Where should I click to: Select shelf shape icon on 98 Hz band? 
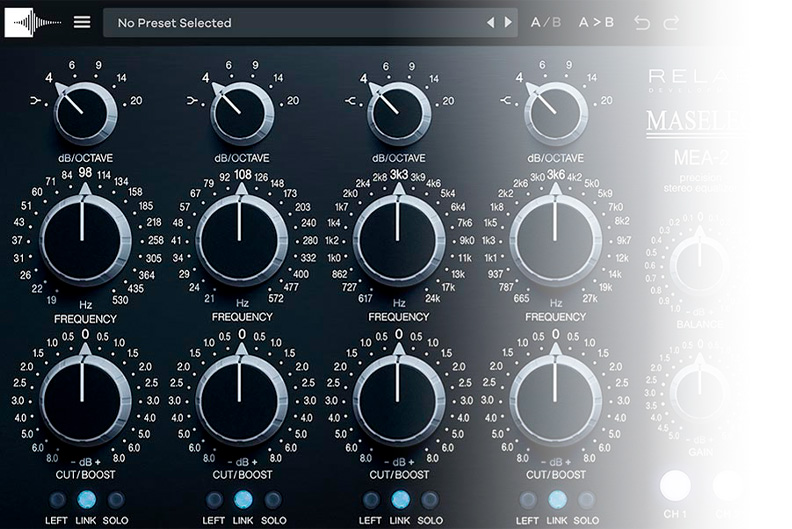click(35, 102)
